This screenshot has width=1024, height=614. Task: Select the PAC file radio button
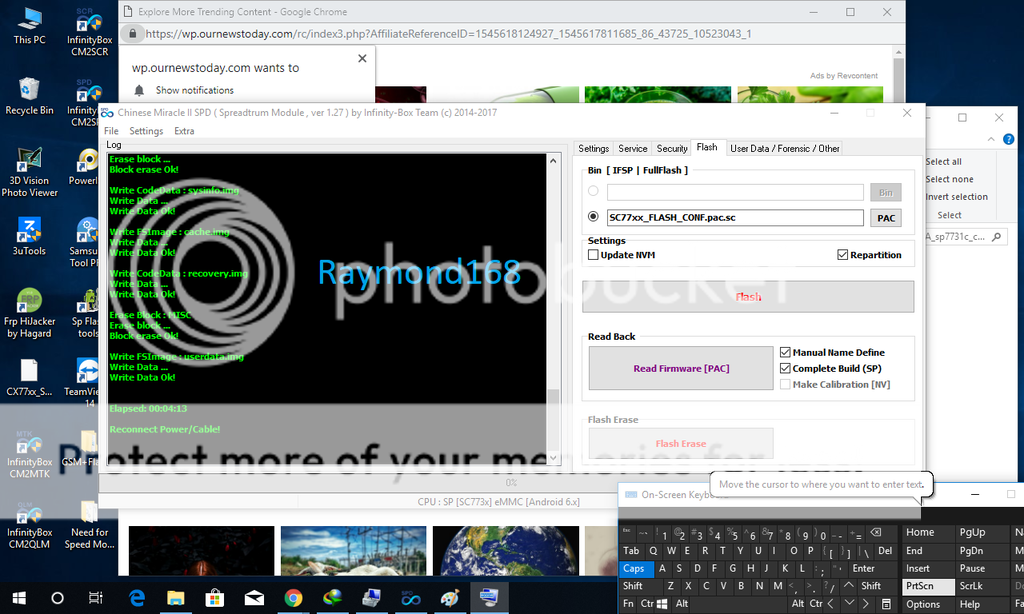594,217
